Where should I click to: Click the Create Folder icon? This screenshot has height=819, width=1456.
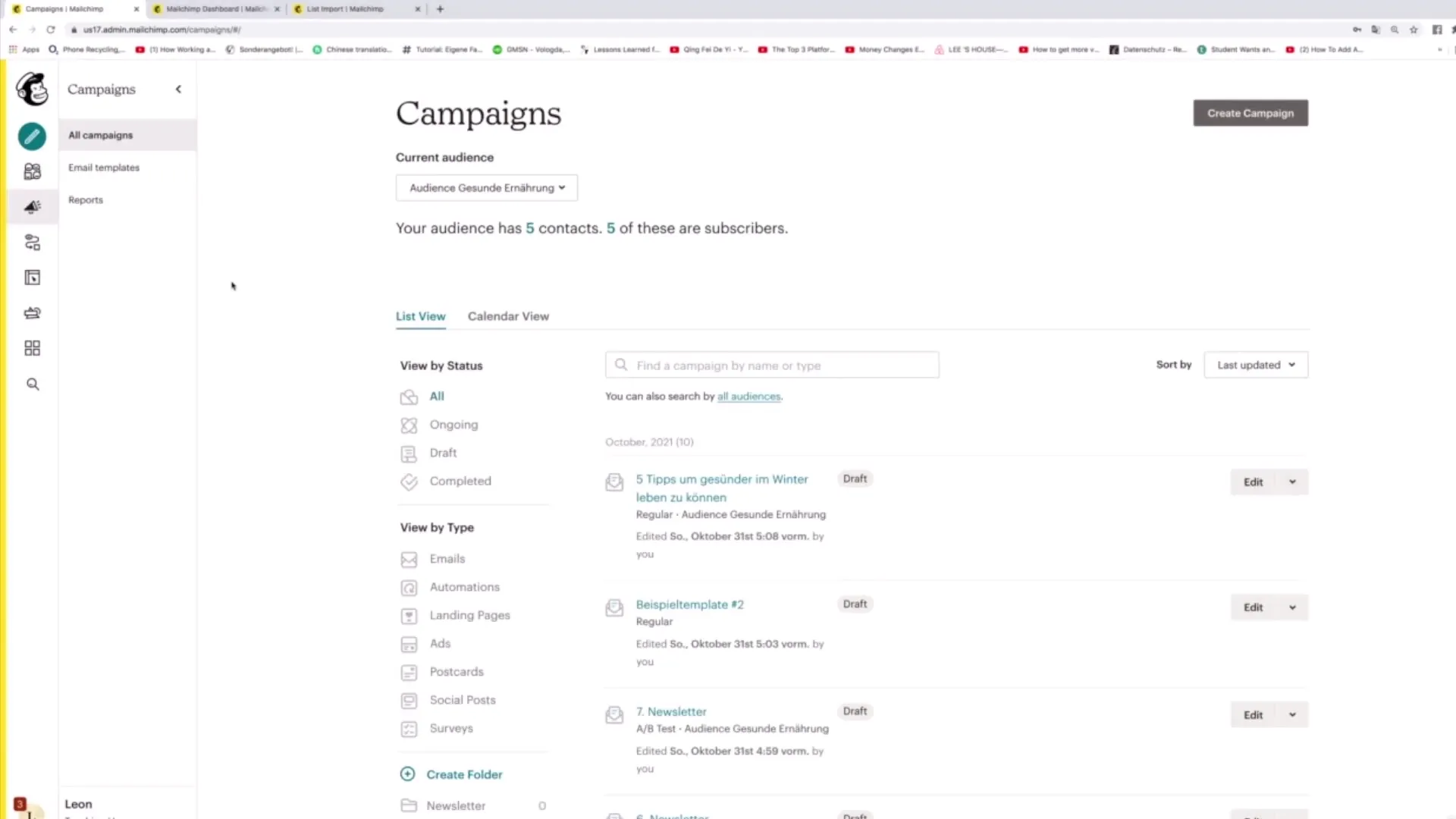click(407, 774)
